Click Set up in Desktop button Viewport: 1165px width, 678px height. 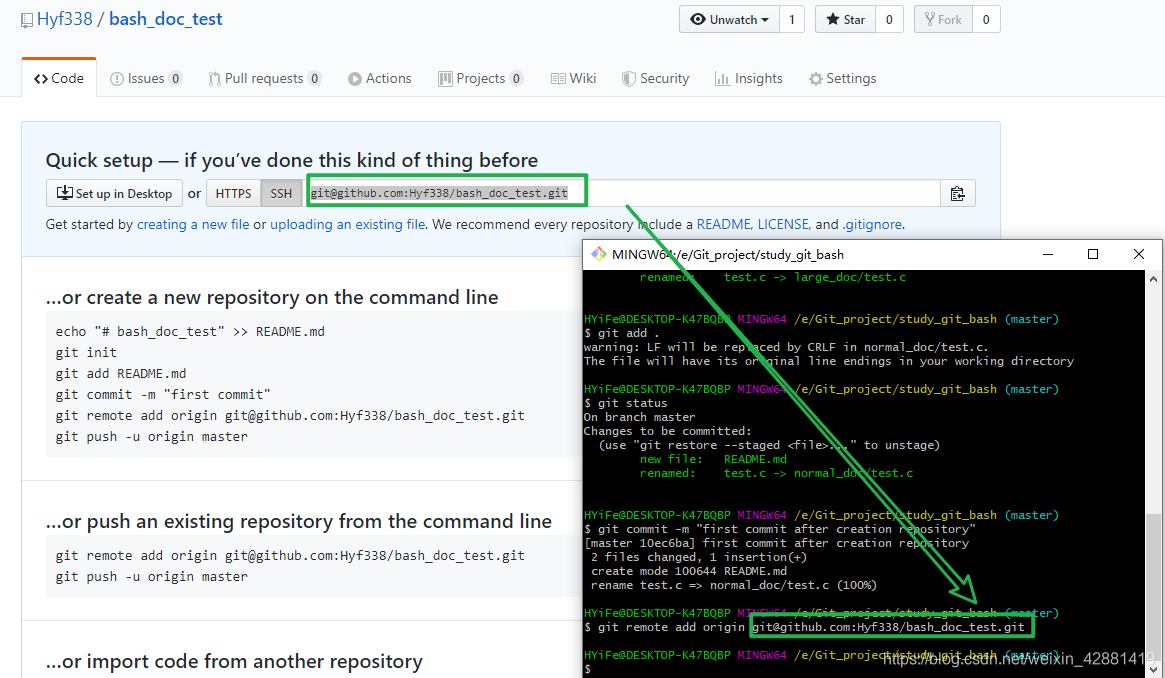click(114, 193)
